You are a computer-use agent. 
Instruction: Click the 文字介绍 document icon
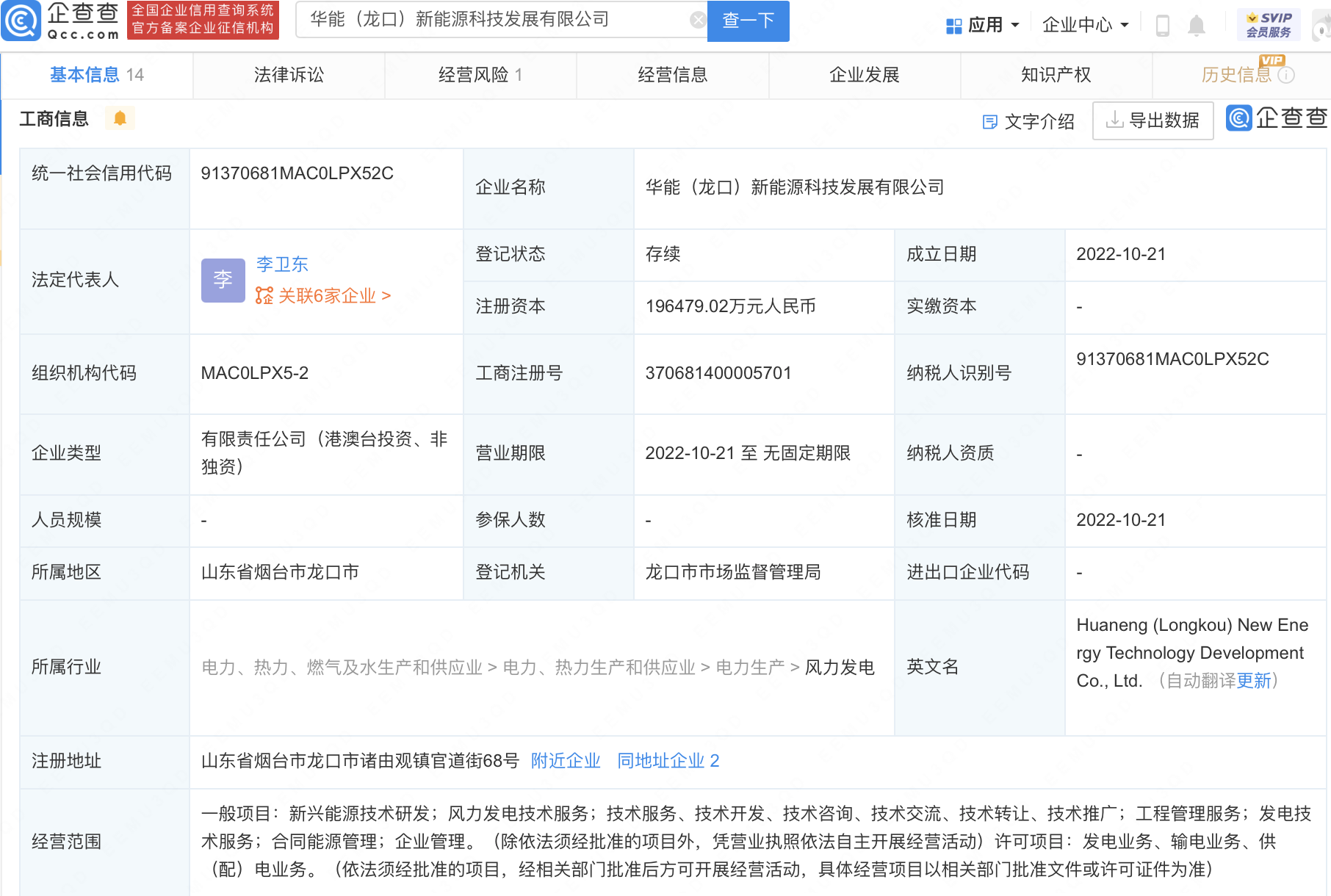(989, 122)
